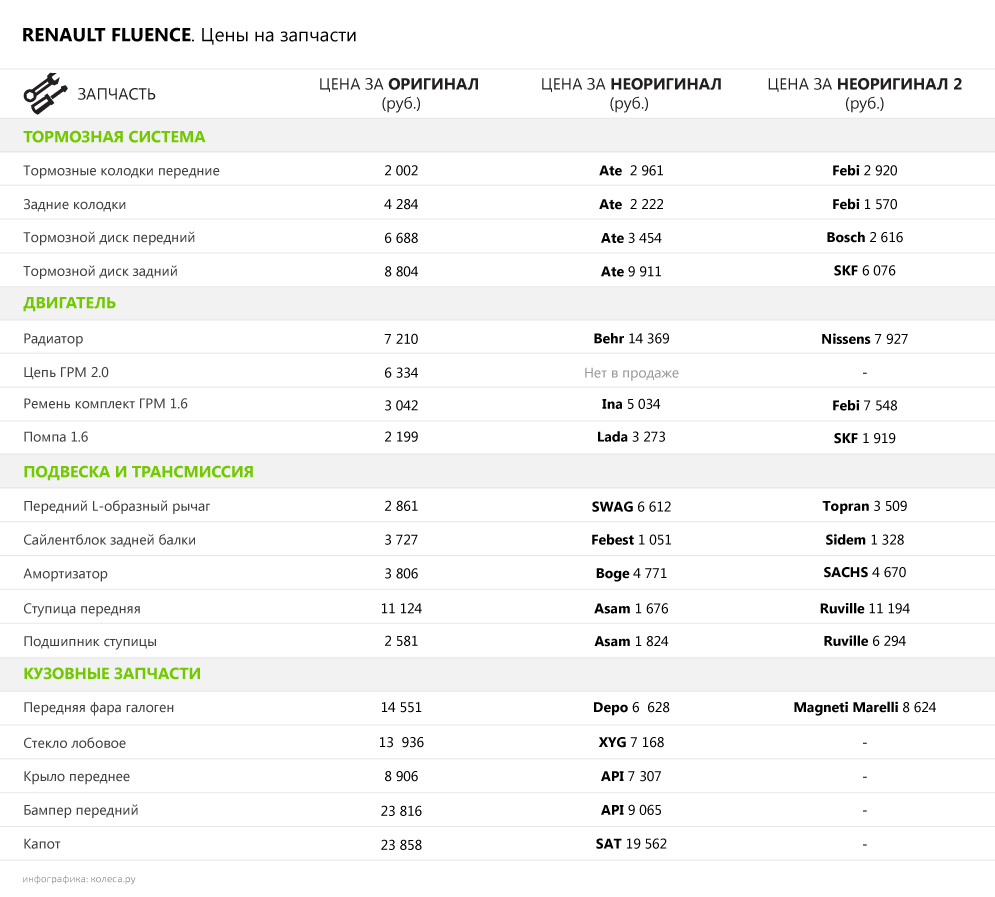Select the SACHS 4 670 price
The width and height of the screenshot is (995, 897).
(x=864, y=573)
